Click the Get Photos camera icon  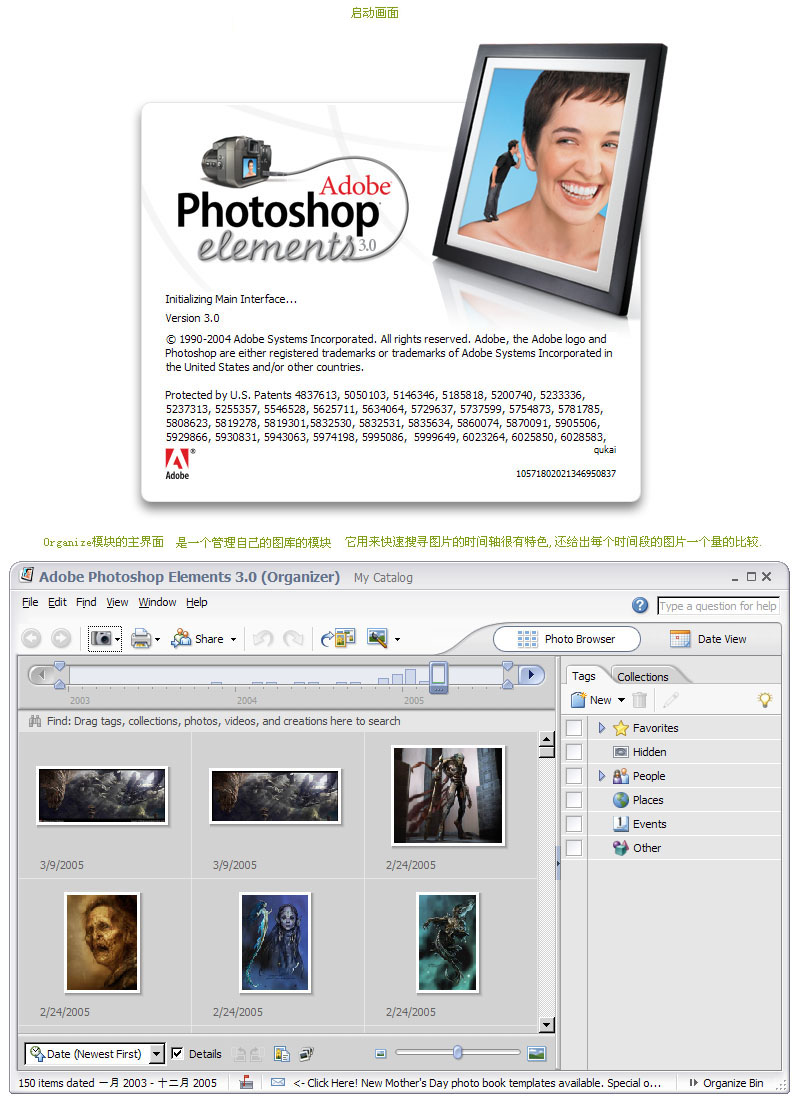coord(102,638)
